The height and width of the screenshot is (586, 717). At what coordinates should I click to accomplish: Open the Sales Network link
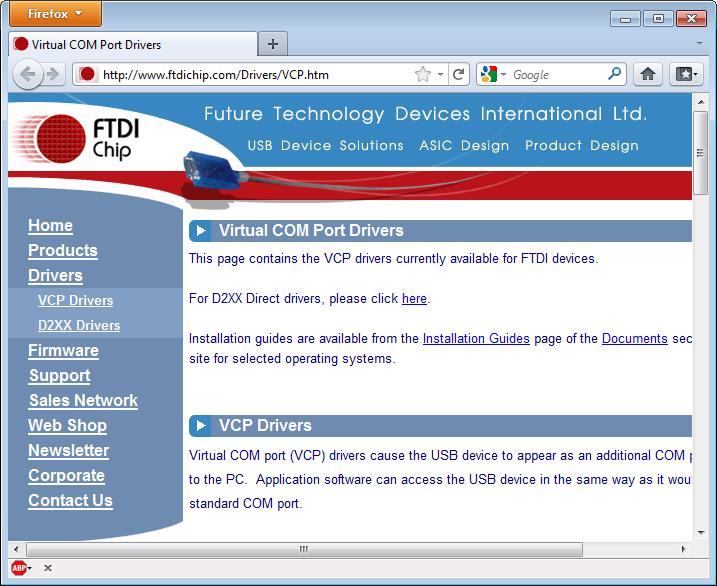[83, 400]
